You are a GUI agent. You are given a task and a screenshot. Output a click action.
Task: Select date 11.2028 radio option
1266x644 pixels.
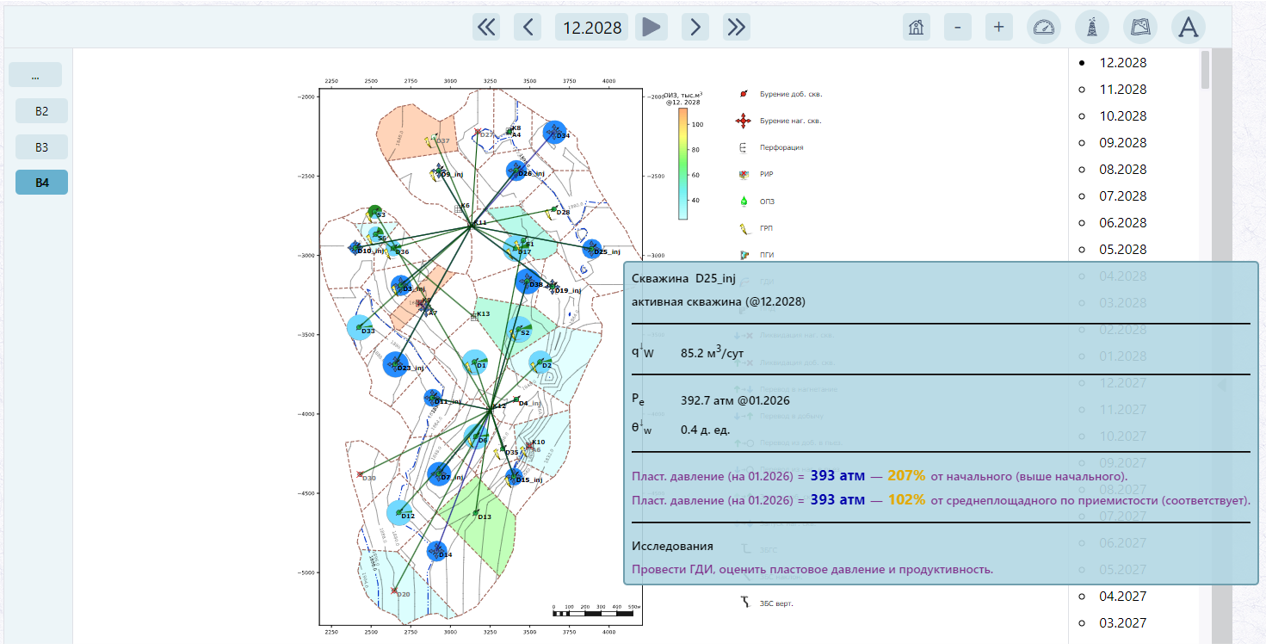1113,89
